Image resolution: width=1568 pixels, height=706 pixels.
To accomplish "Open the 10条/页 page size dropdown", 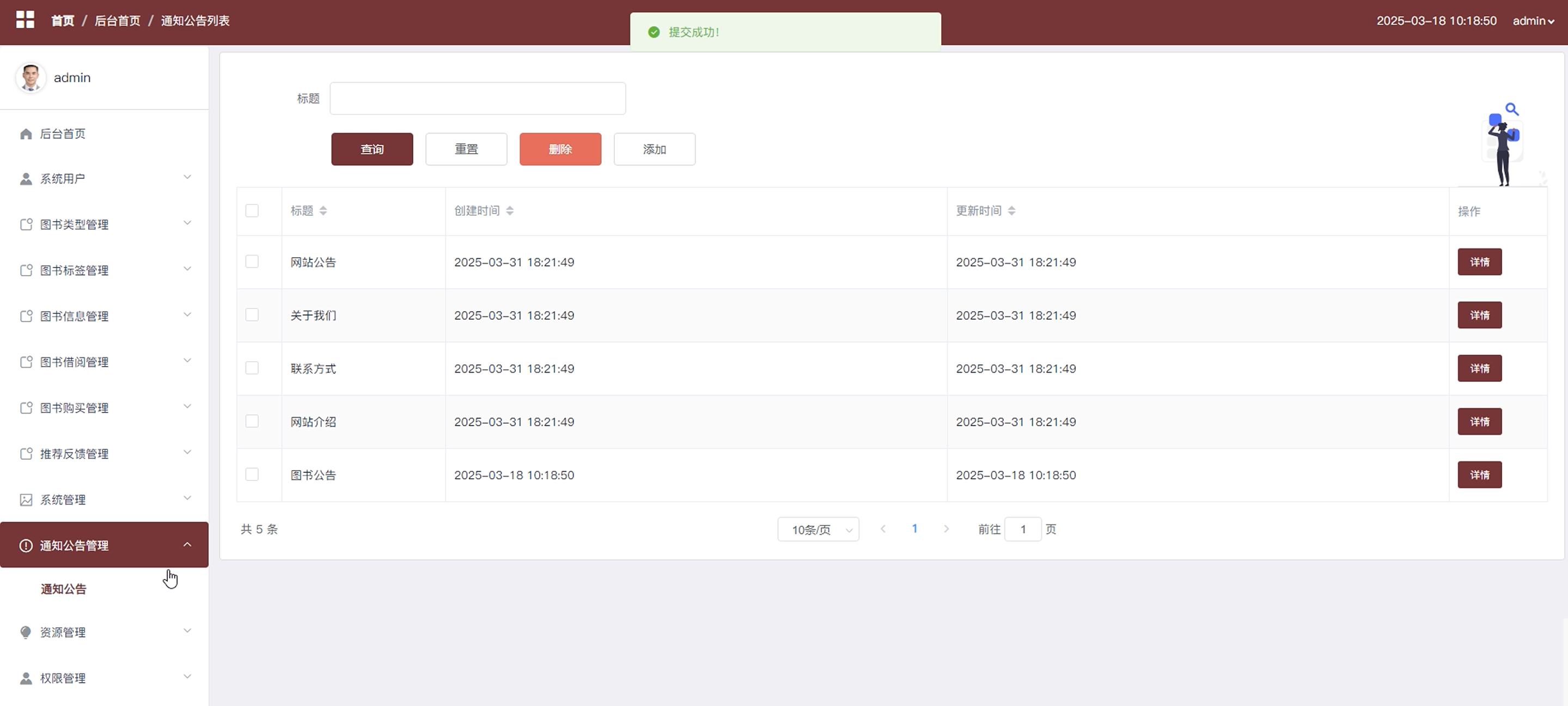I will [818, 529].
